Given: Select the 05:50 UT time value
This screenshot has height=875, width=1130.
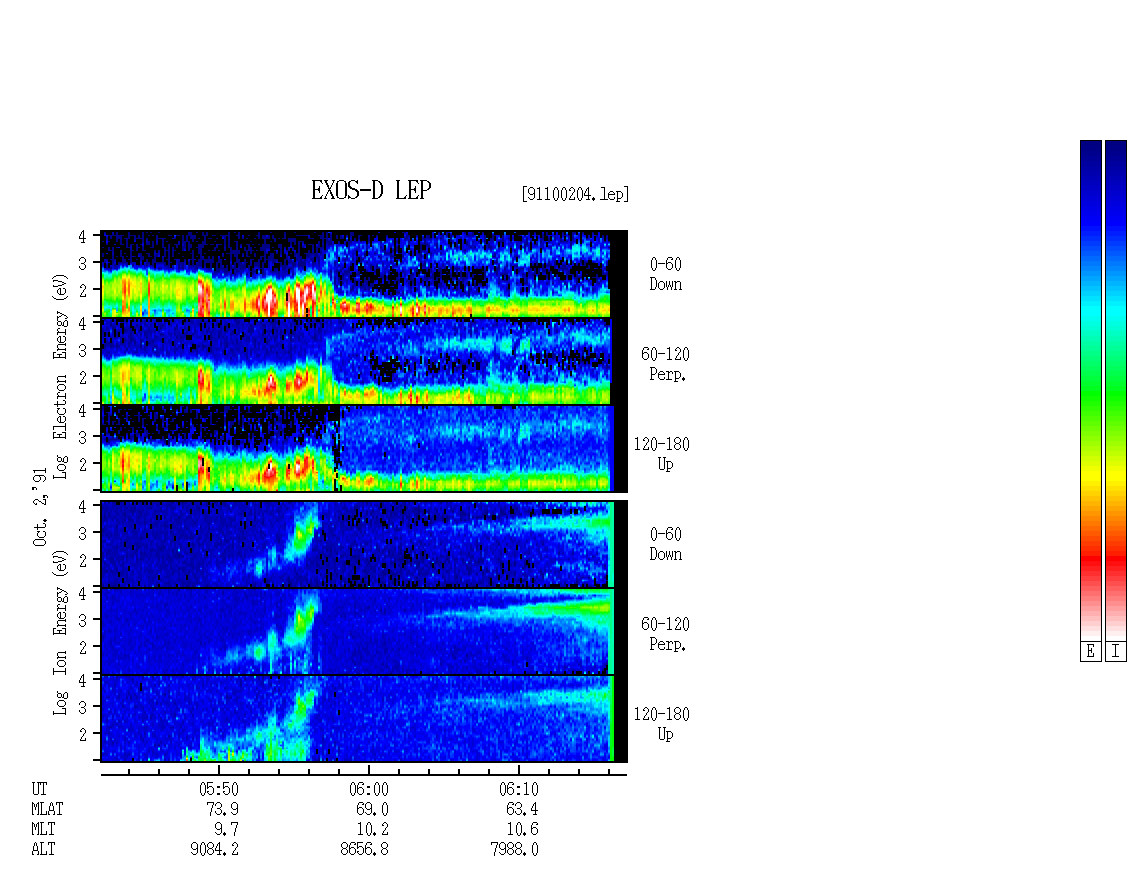Looking at the screenshot, I should coord(218,789).
